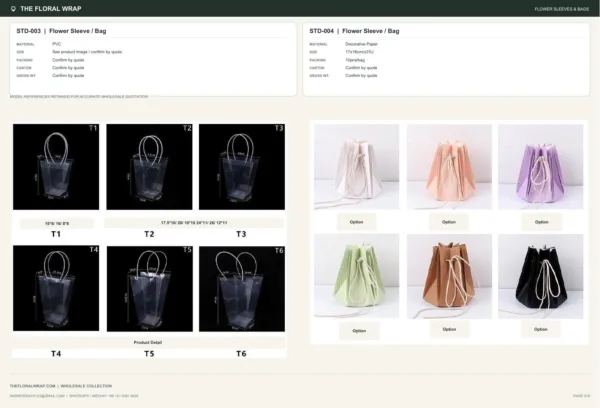Open the T6 clear PVC bag image
Screen dimensions: 600x408
click(x=242, y=289)
